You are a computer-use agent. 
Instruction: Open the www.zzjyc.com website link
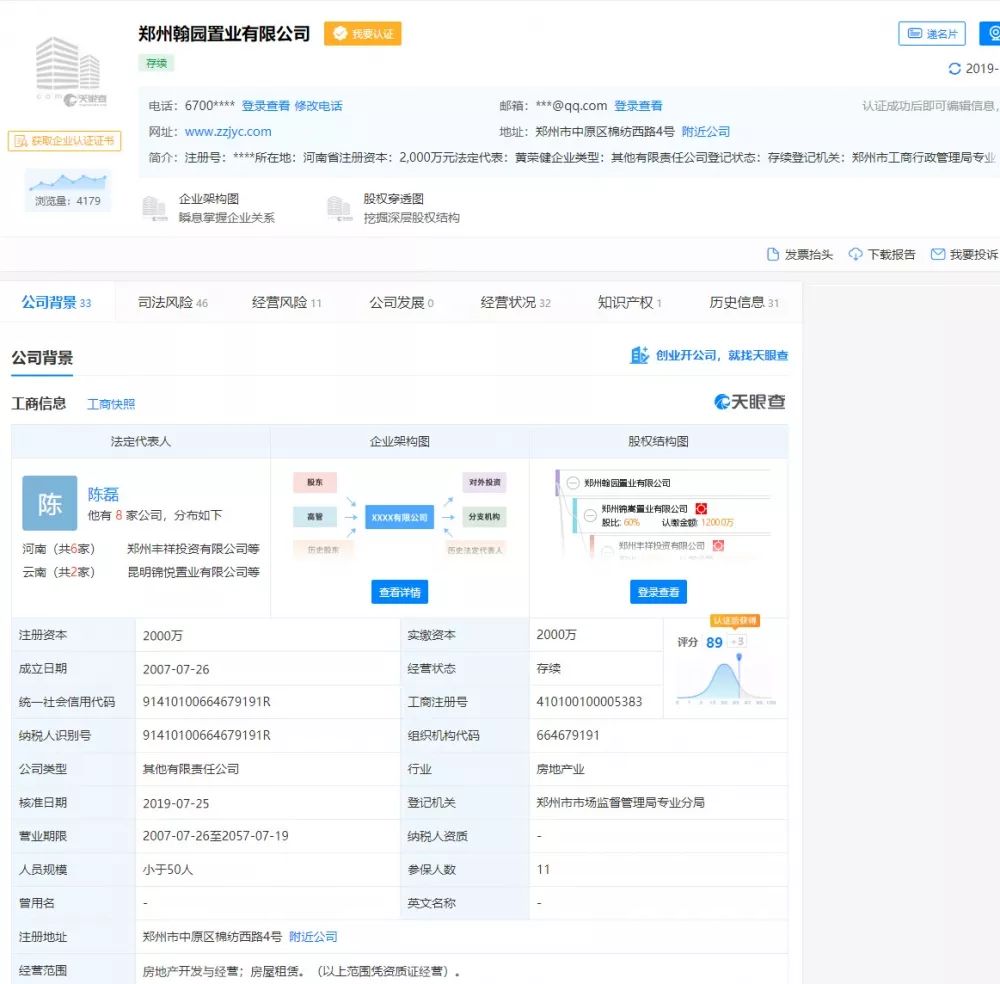tap(228, 132)
